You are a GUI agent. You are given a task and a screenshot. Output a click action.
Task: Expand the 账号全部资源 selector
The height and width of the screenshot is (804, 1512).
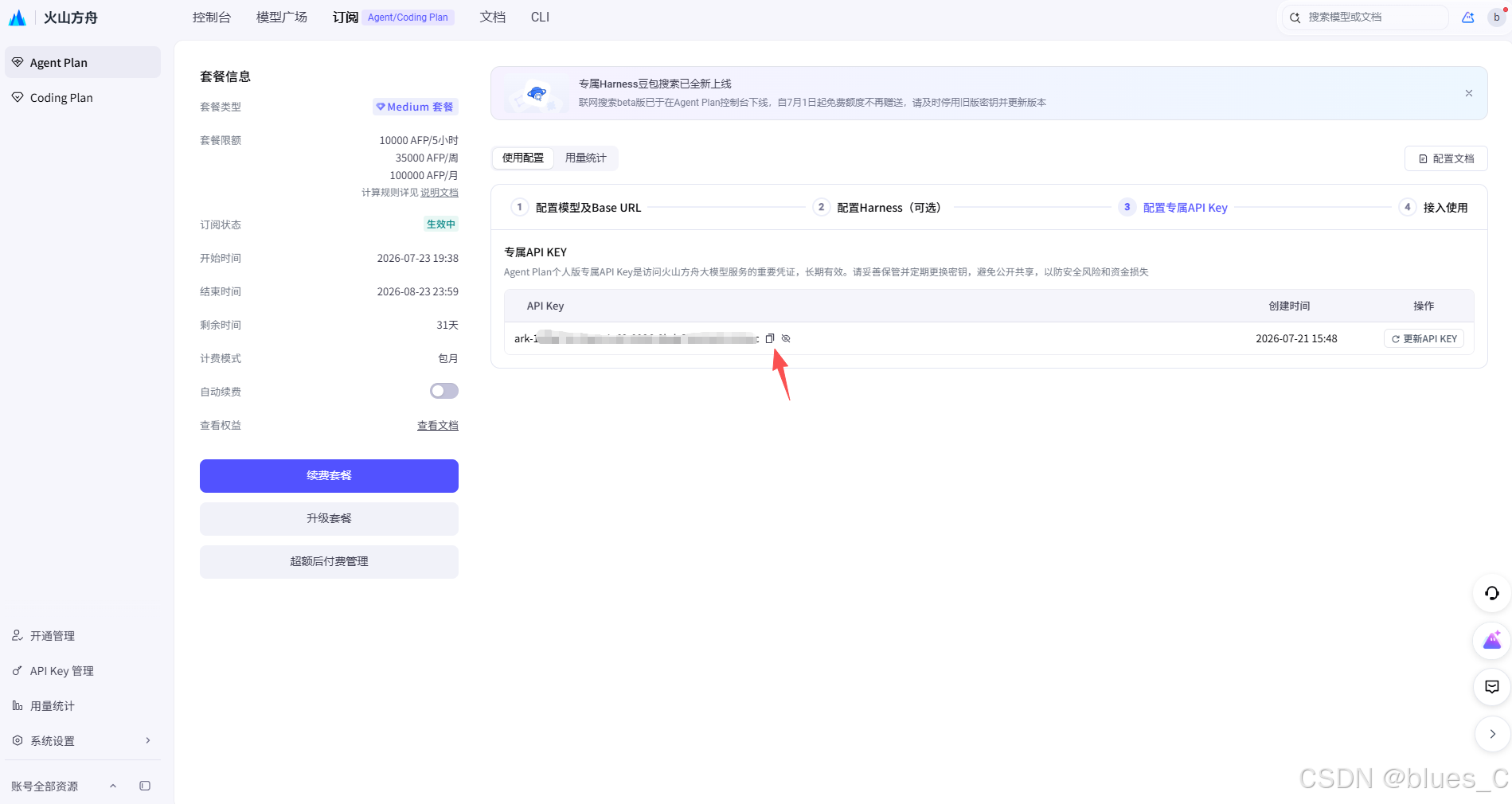click(x=64, y=786)
